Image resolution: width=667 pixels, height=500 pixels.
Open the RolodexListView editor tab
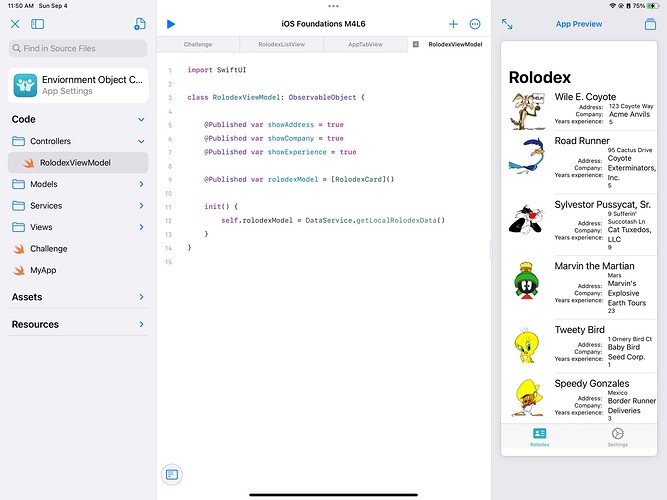[282, 44]
